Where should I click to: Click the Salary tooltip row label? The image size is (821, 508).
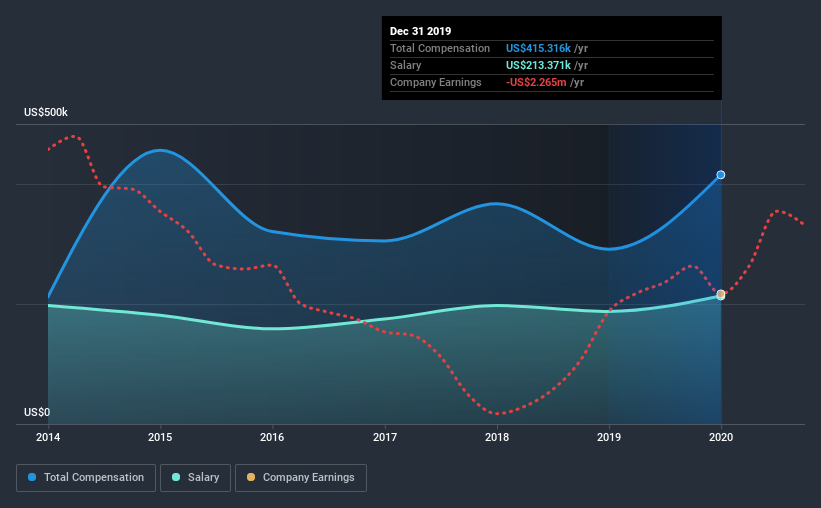point(406,65)
